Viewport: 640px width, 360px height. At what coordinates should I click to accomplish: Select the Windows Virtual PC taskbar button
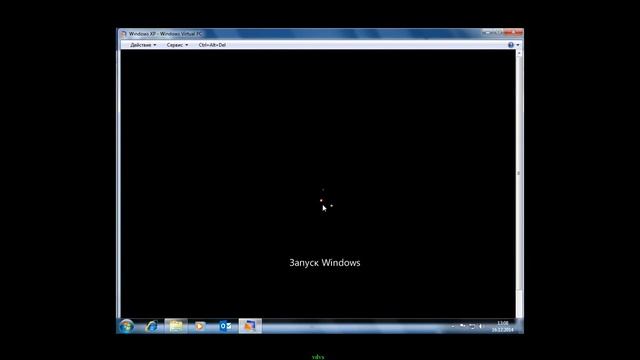pos(250,326)
